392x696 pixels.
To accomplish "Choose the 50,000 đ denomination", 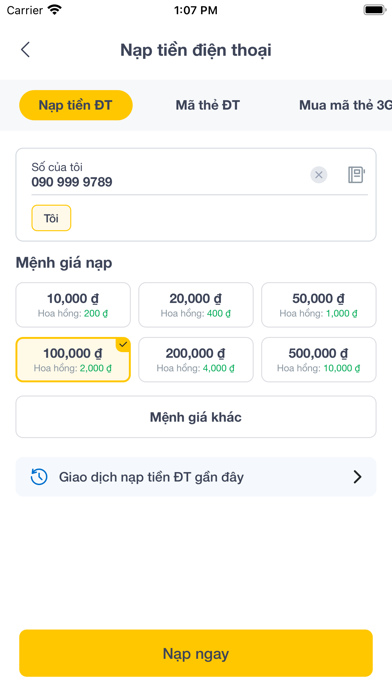I will 319,305.
